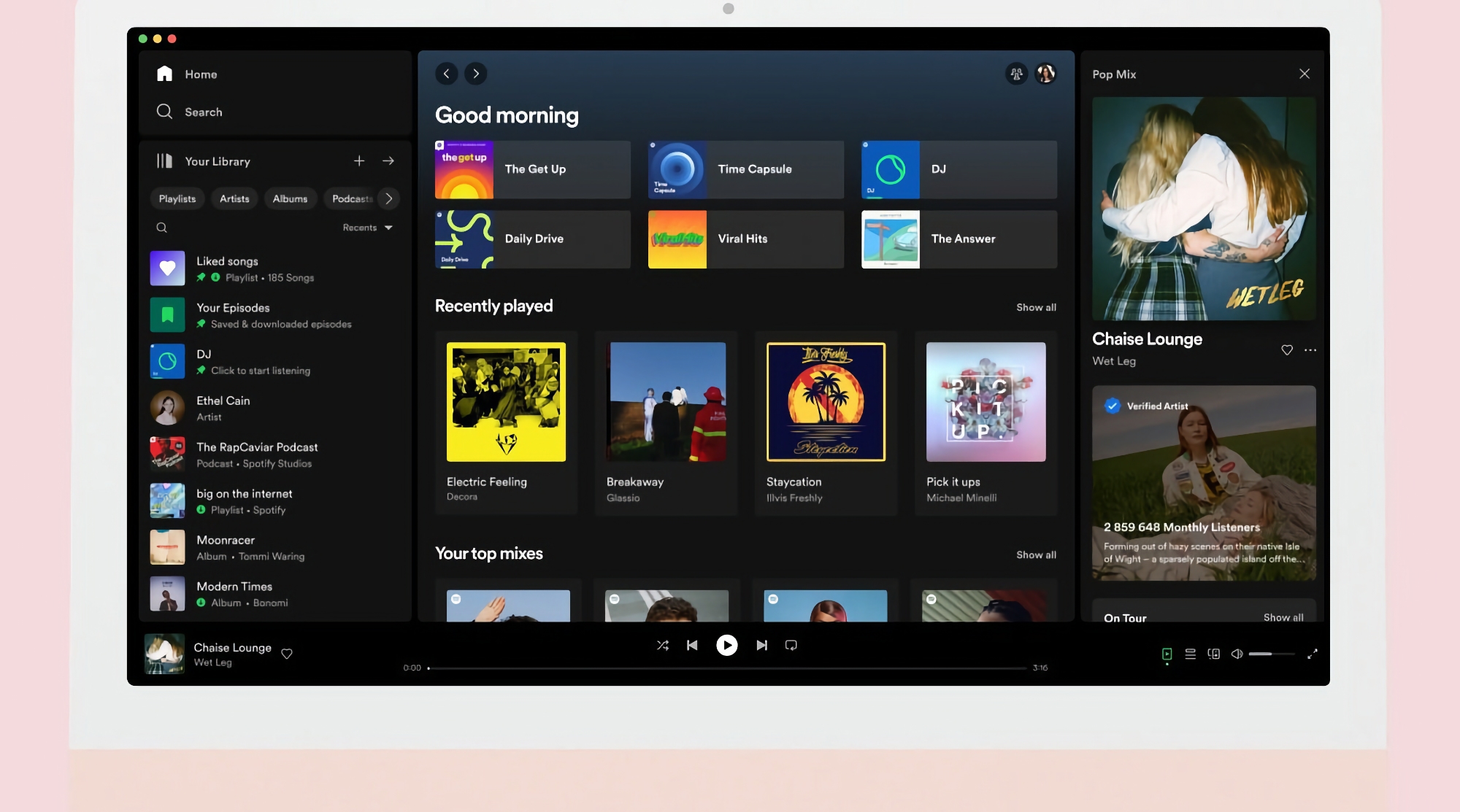Open the Staycation album thumbnail
The height and width of the screenshot is (812, 1460).
point(826,402)
